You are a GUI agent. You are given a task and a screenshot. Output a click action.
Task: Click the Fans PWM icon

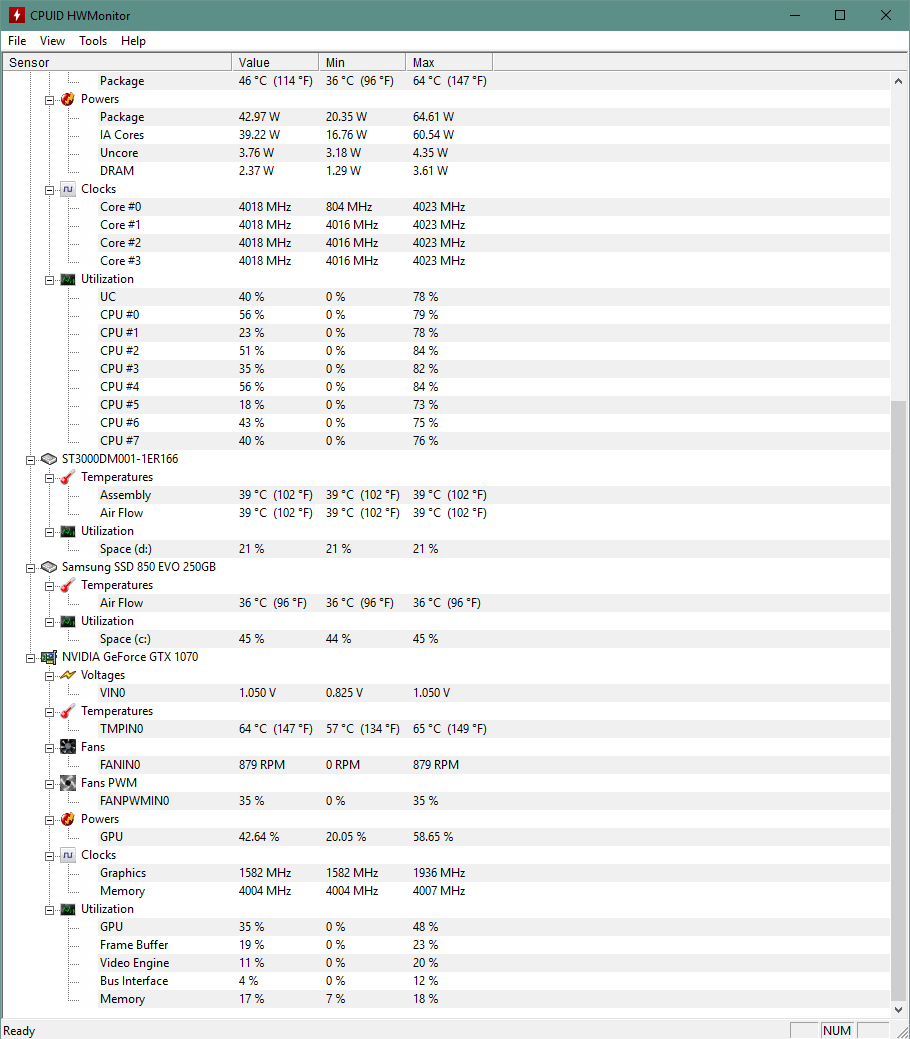click(68, 783)
